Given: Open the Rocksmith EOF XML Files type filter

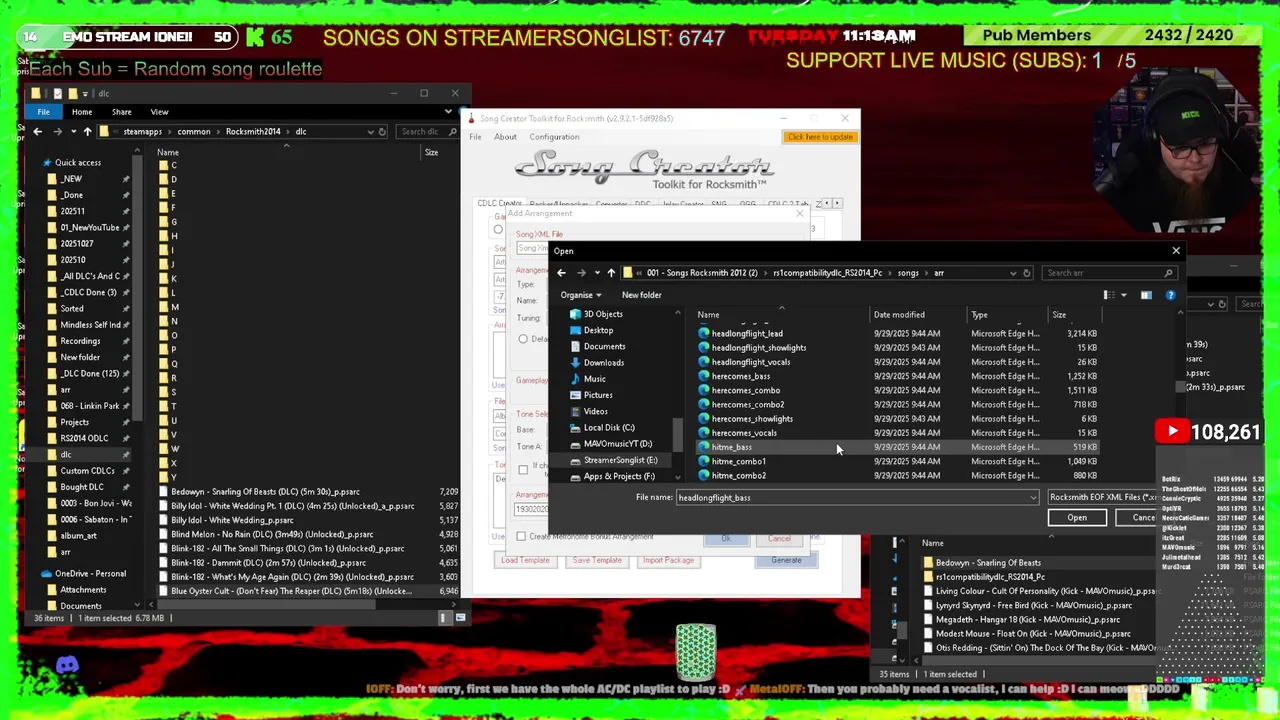Looking at the screenshot, I should click(x=1102, y=498).
